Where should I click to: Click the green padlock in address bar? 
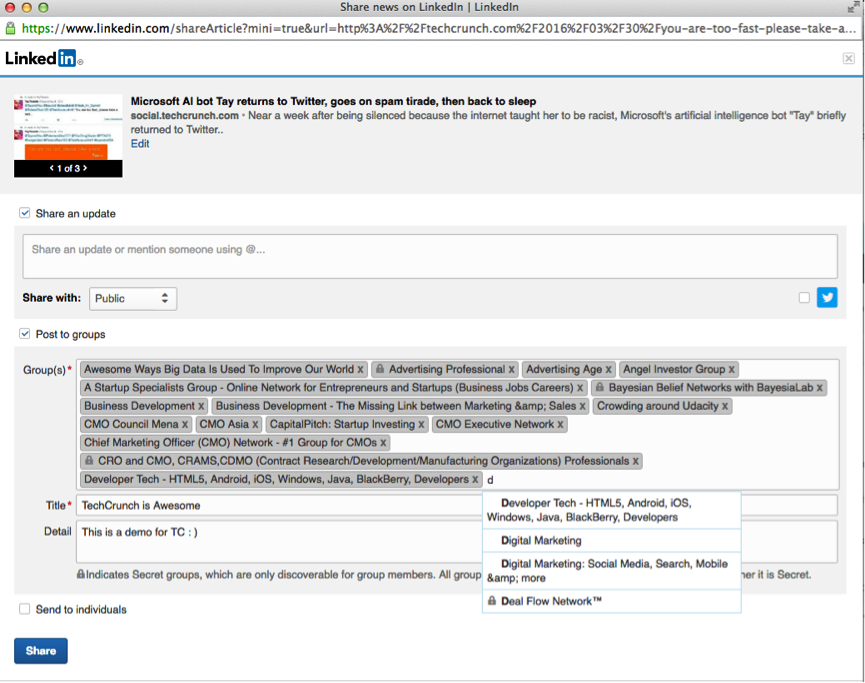click(x=10, y=28)
